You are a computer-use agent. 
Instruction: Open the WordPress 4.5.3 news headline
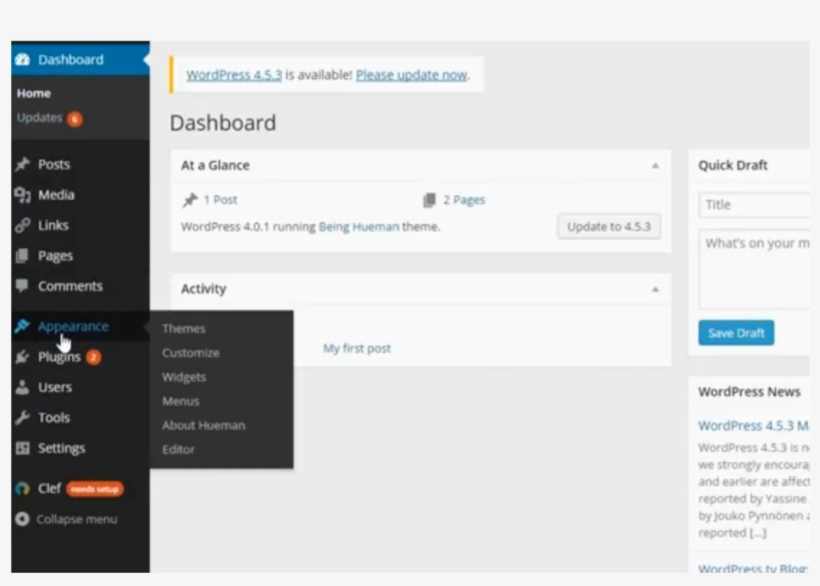tap(754, 426)
